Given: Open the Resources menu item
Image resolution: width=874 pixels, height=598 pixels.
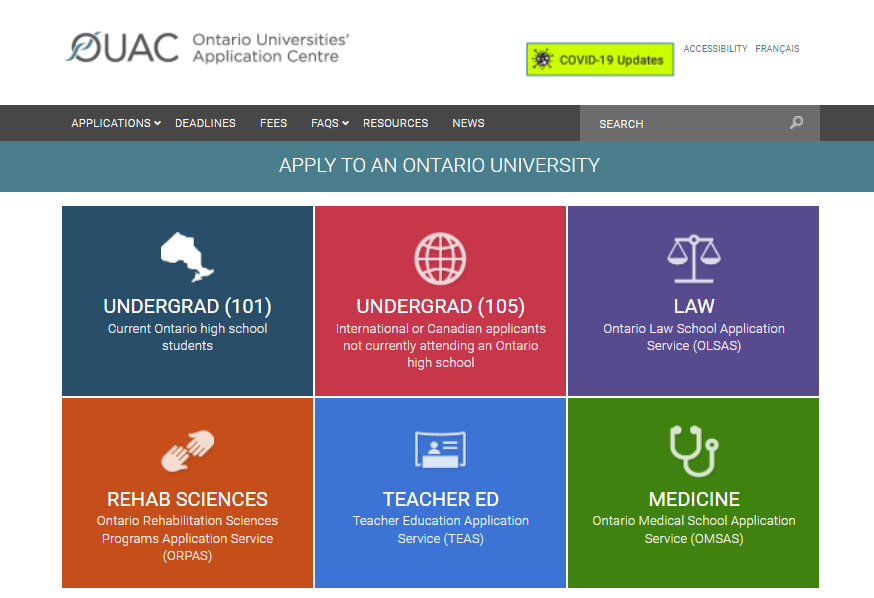Looking at the screenshot, I should coord(395,123).
